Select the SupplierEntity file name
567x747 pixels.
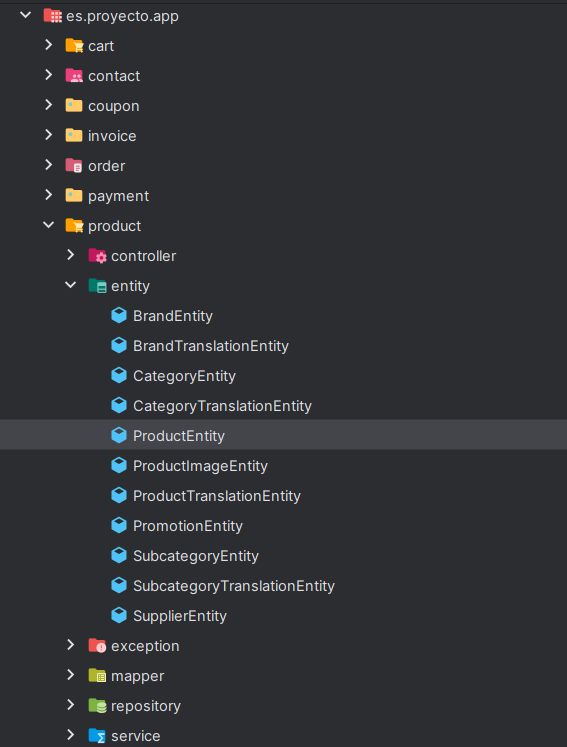pyautogui.click(x=180, y=616)
